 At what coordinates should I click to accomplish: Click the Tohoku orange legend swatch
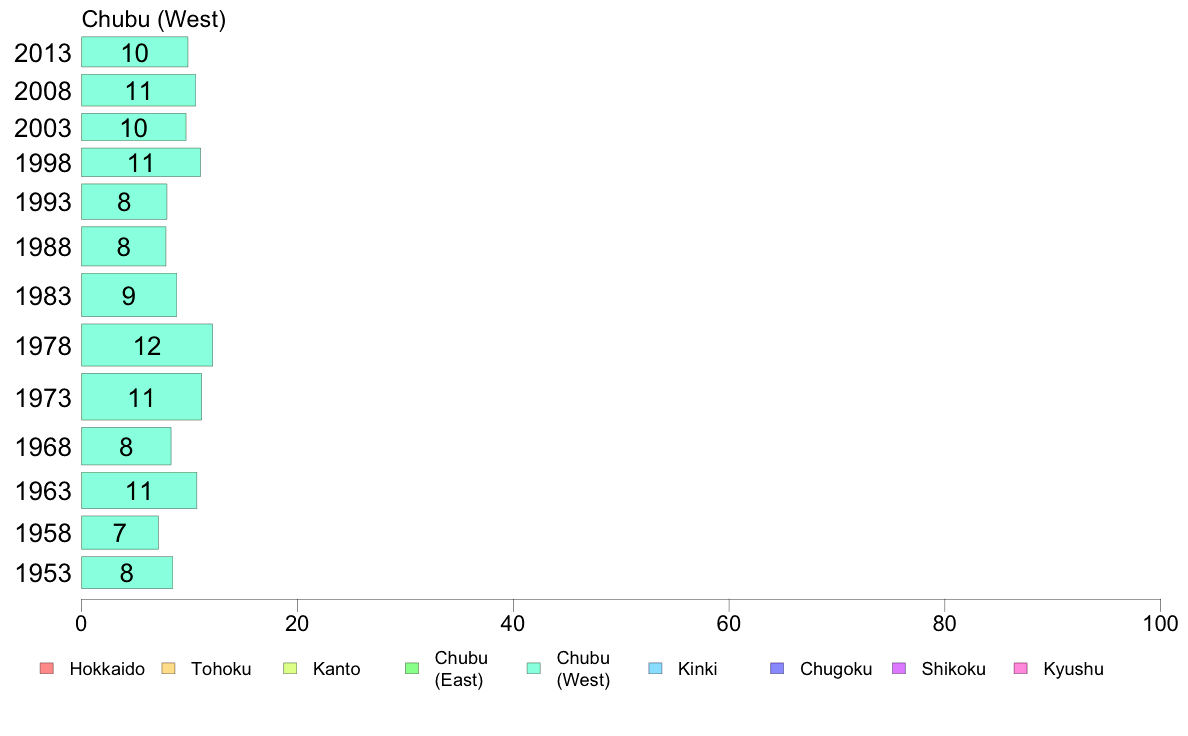[168, 669]
